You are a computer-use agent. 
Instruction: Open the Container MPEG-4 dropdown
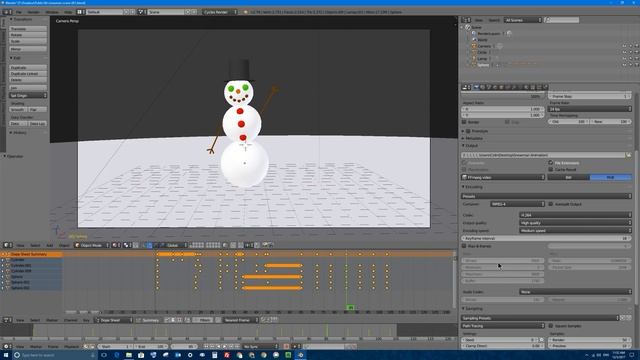pos(517,204)
